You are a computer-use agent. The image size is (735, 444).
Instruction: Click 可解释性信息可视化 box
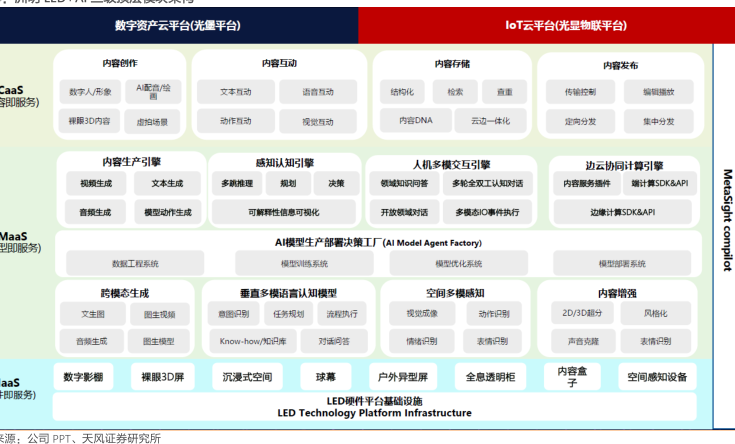tap(283, 212)
